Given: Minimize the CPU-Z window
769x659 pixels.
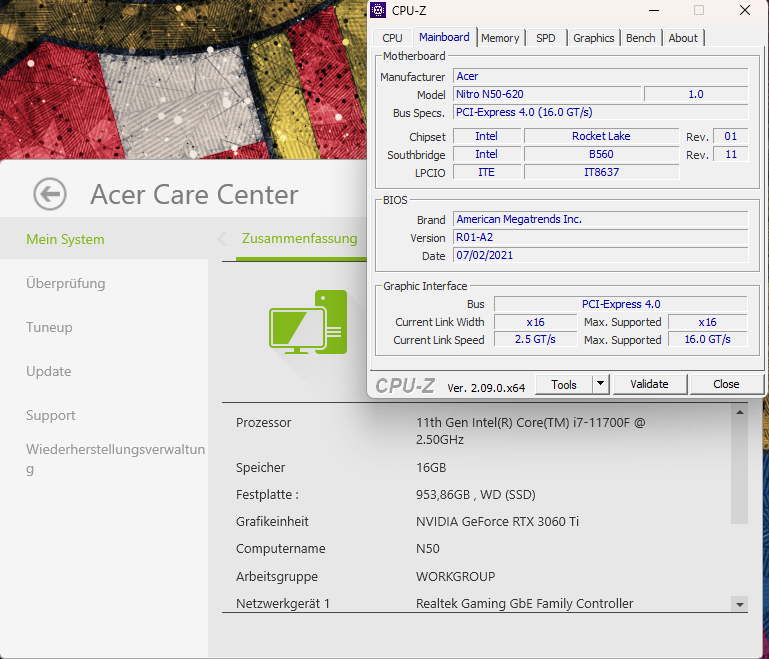Looking at the screenshot, I should click(x=654, y=10).
